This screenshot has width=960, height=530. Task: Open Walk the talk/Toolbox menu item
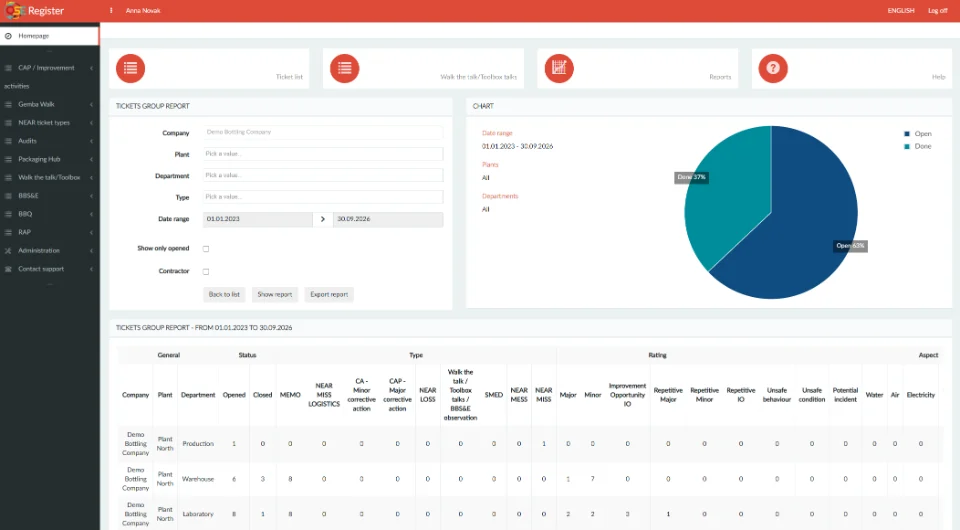[x=49, y=177]
